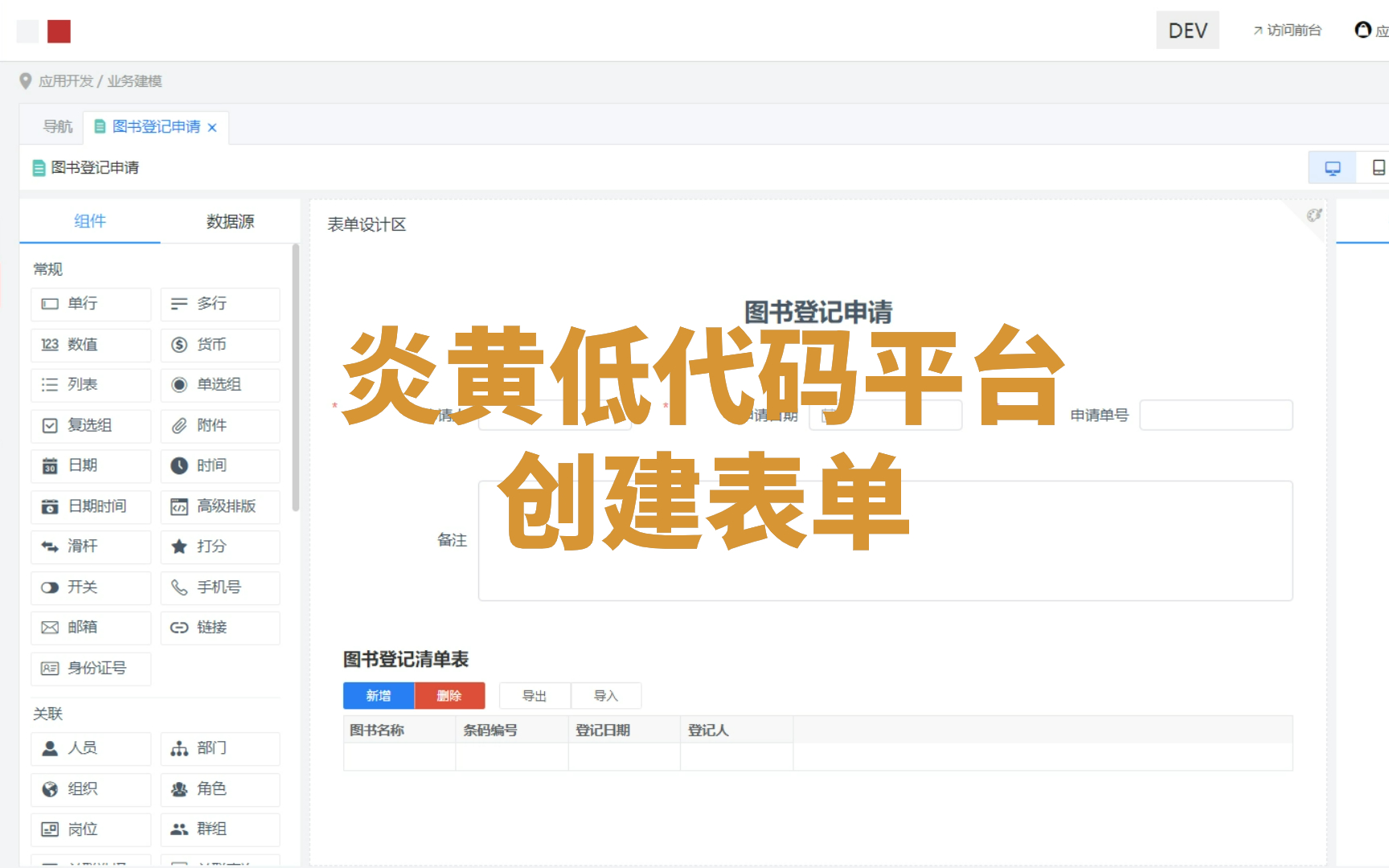Choose the 开关 switch component
1389x868 pixels.
pyautogui.click(x=91, y=588)
